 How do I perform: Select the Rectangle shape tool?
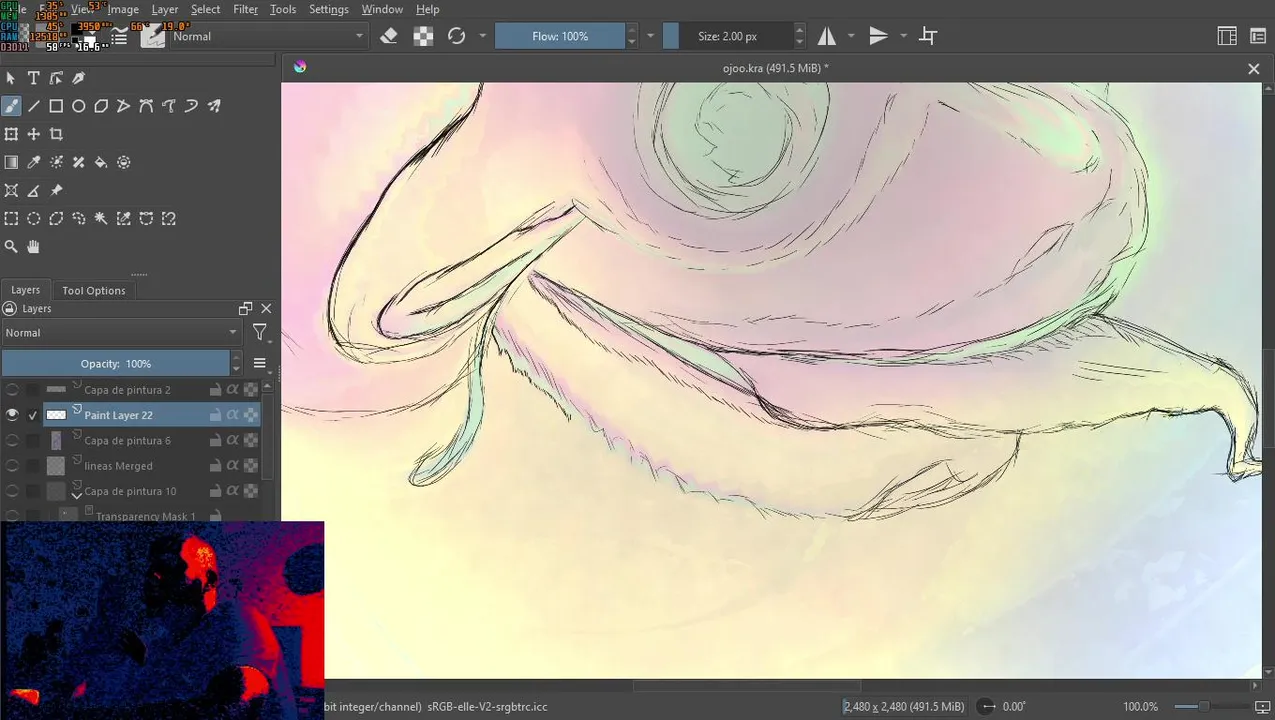[x=56, y=106]
